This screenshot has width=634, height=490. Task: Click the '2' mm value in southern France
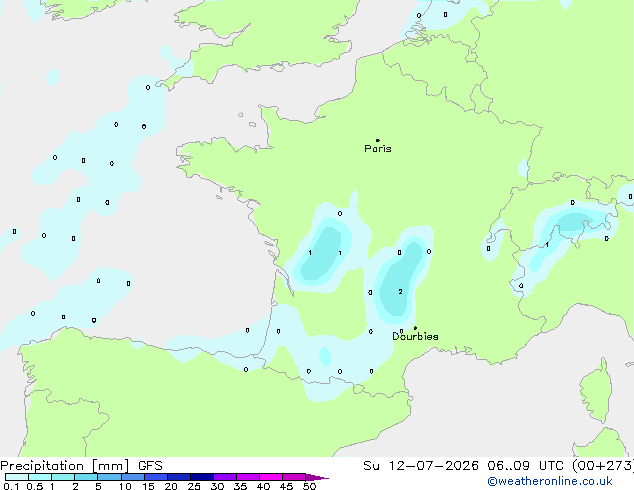400,291
